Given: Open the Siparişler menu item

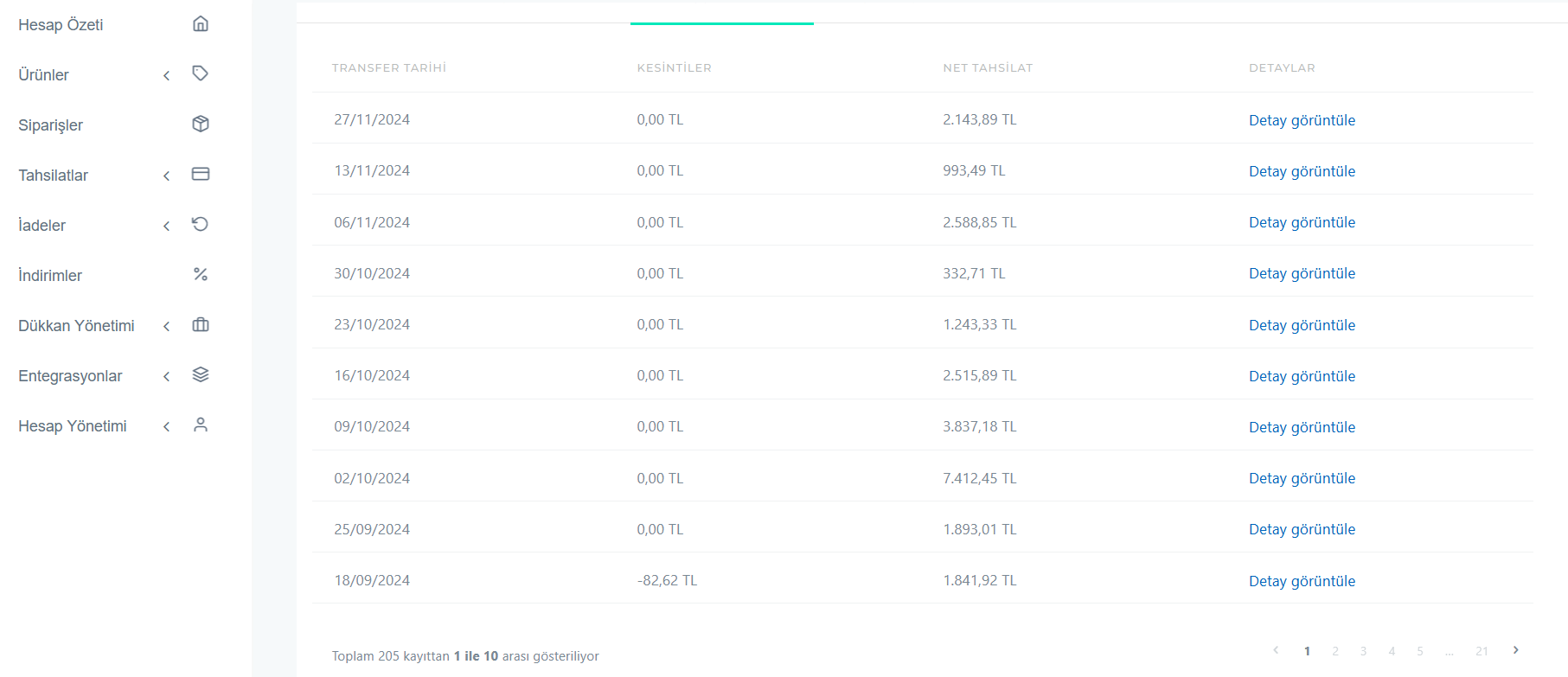Looking at the screenshot, I should click(50, 125).
